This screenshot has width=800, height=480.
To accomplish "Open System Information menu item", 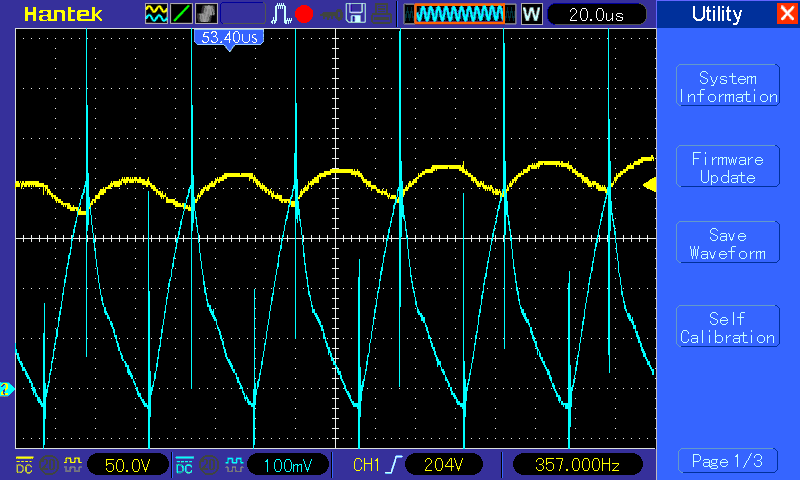I will point(727,88).
